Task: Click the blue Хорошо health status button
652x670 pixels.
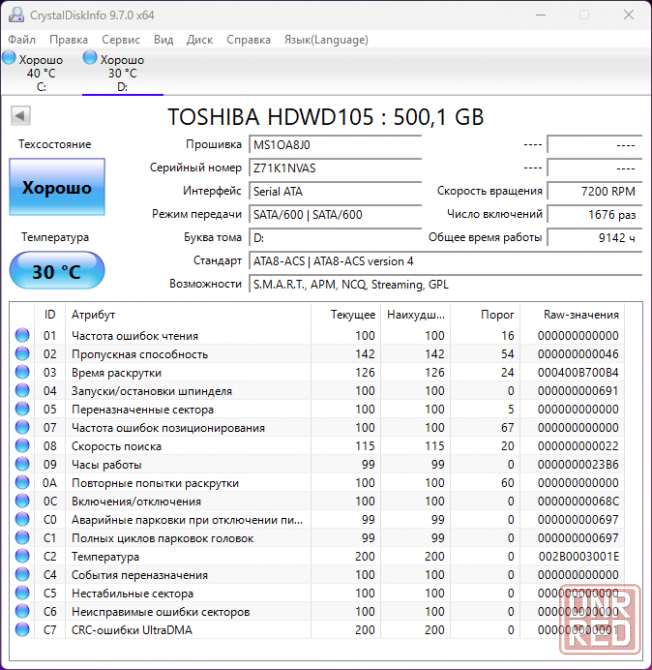Action: tap(57, 187)
